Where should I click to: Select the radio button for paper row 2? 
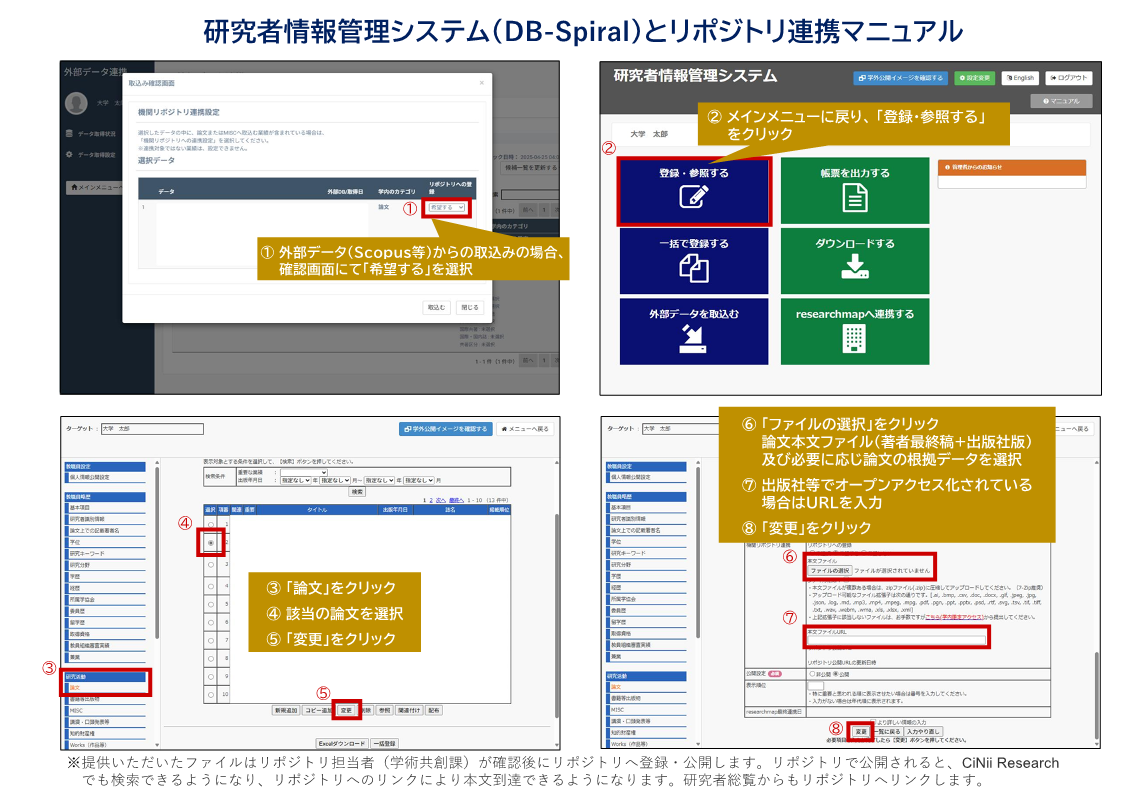pos(211,543)
